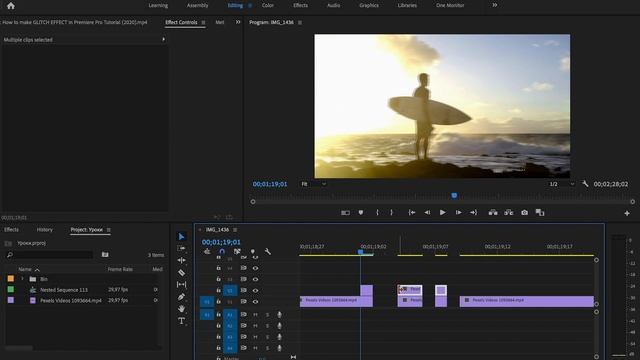The width and height of the screenshot is (640, 360).
Task: Step back one frame
Action: point(427,212)
